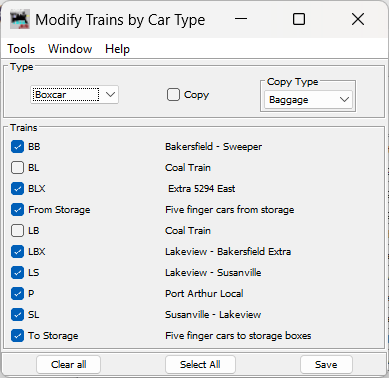Open the Boxcar type dropdown
Screen dimensions: 389x378
[74, 95]
